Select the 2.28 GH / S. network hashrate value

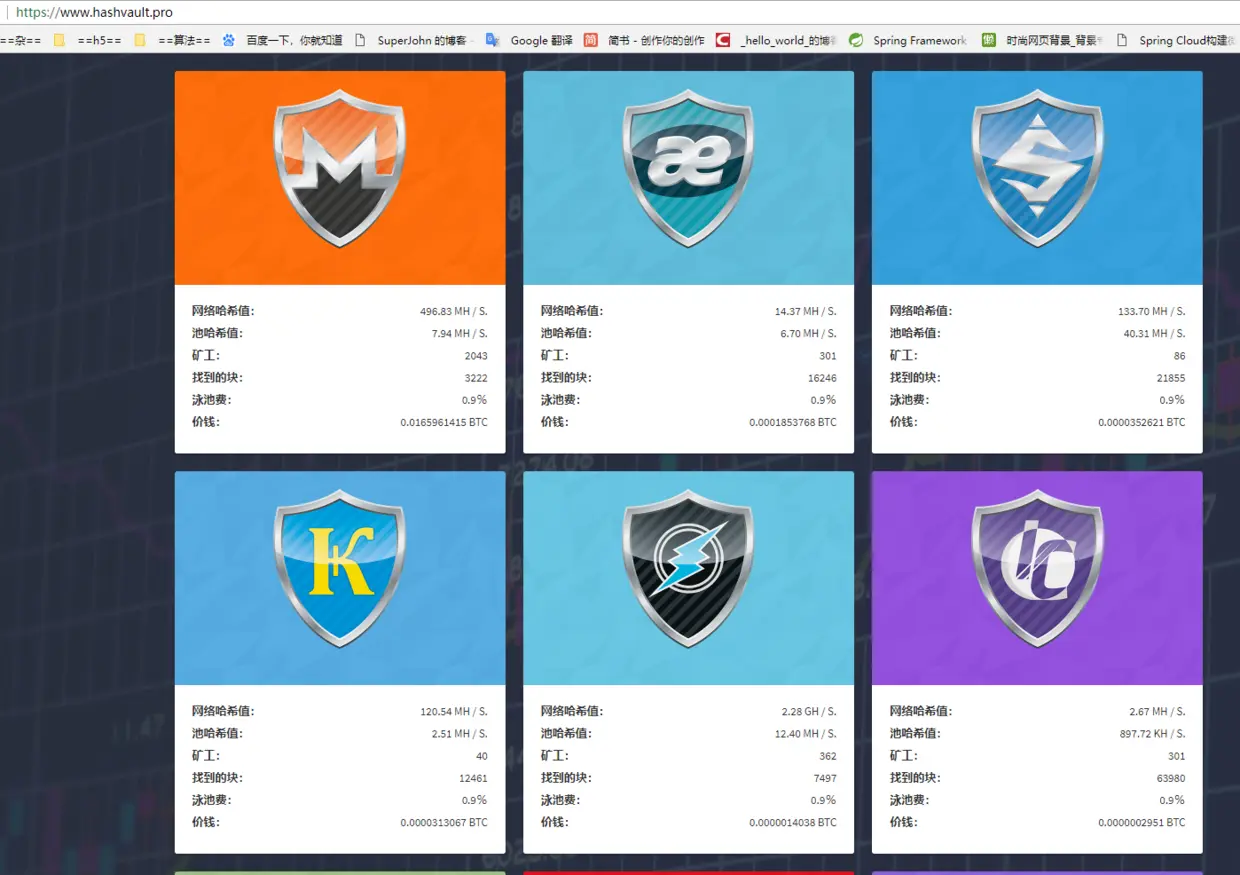[810, 712]
